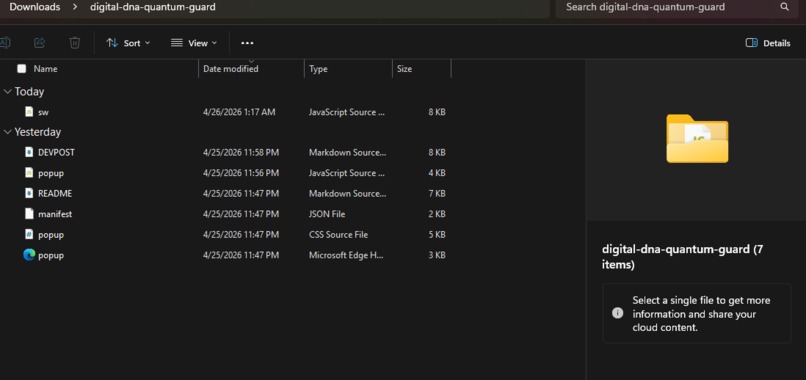Click the "Select a single file" info message
The height and width of the screenshot is (380, 806).
(701, 313)
